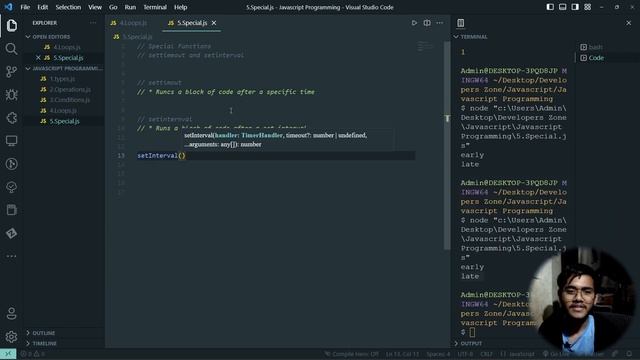Open the Terminal menu

(x=155, y=7)
